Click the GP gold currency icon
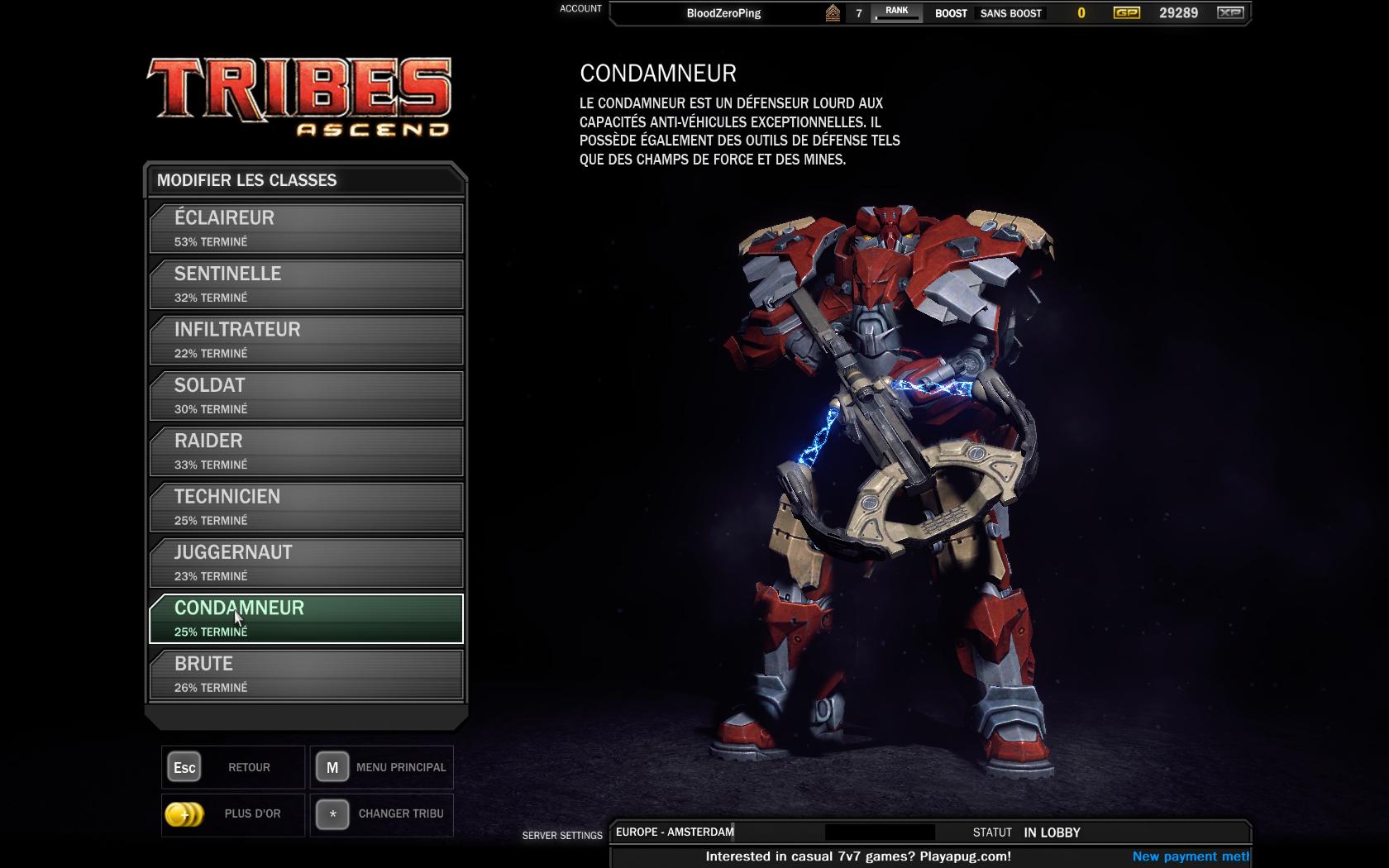This screenshot has height=868, width=1389. click(x=1127, y=12)
